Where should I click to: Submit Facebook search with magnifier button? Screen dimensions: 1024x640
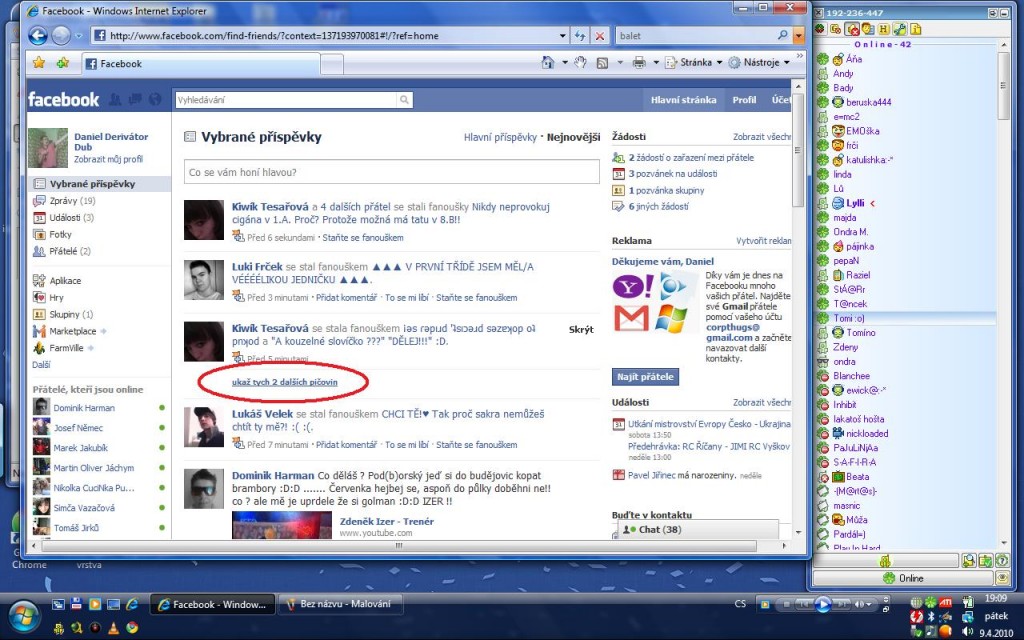404,100
